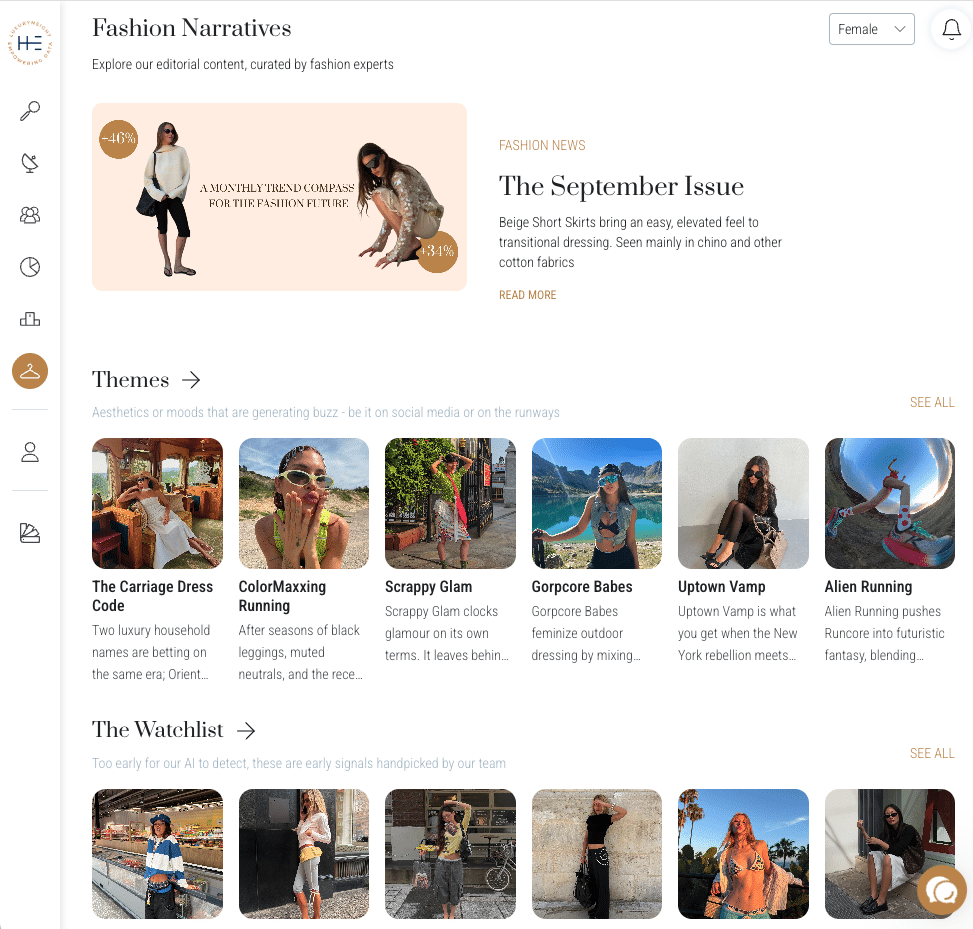
Task: Open the pie chart analytics icon
Action: coord(30,267)
